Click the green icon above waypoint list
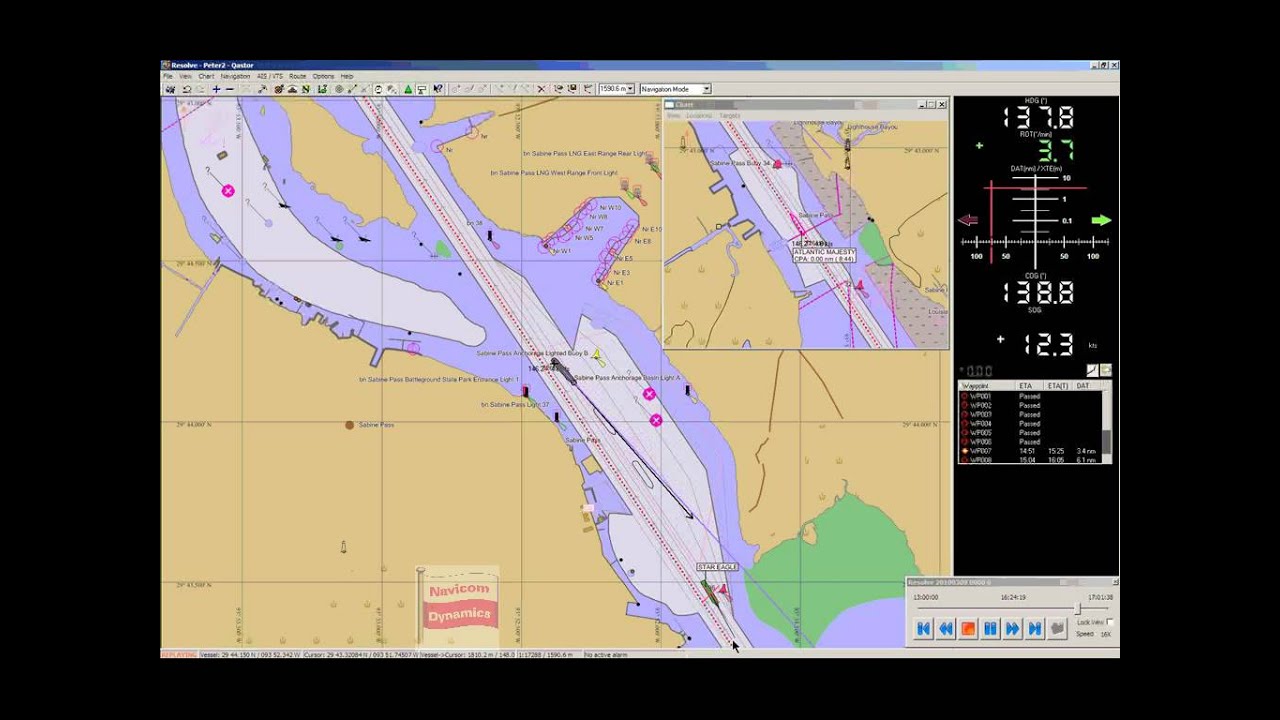The image size is (1280, 720). click(1106, 370)
